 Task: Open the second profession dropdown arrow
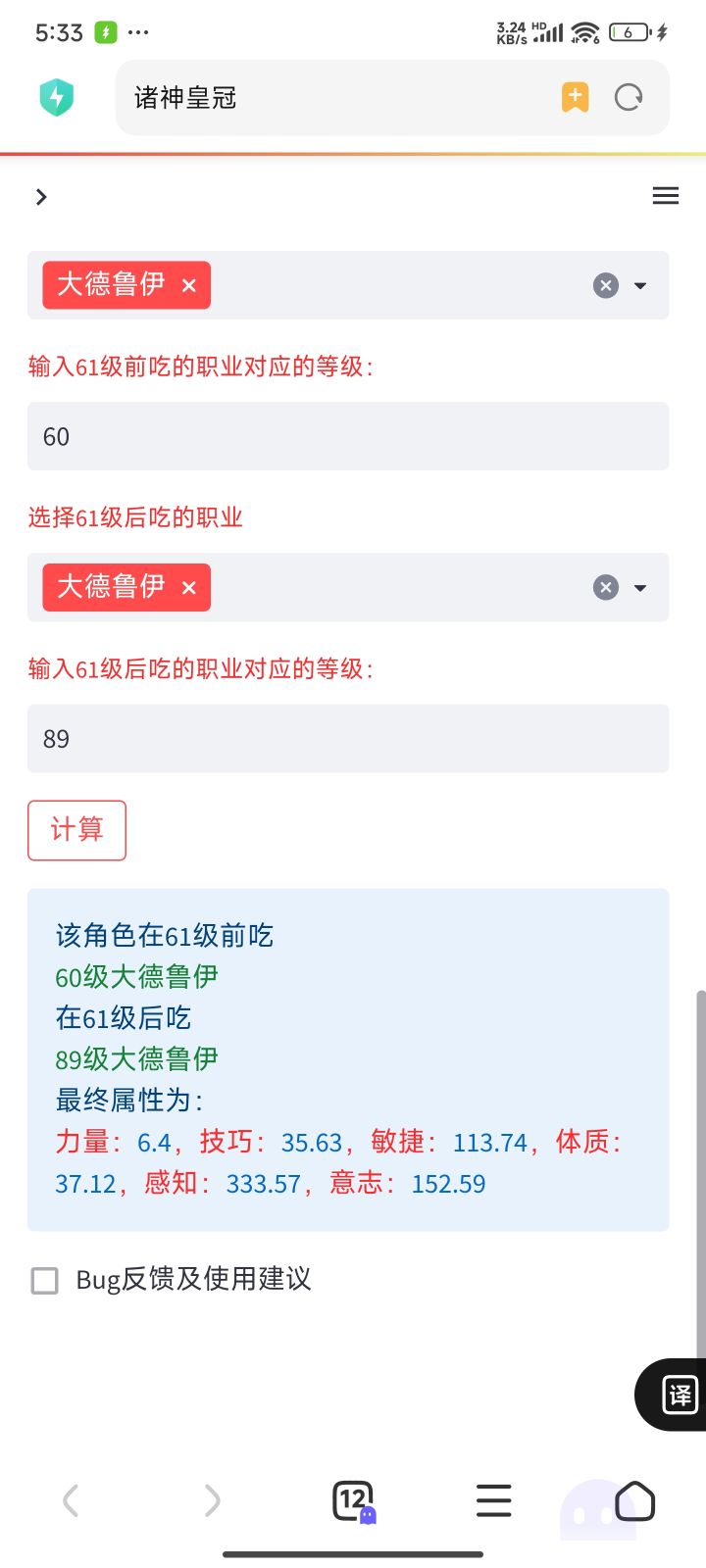640,588
